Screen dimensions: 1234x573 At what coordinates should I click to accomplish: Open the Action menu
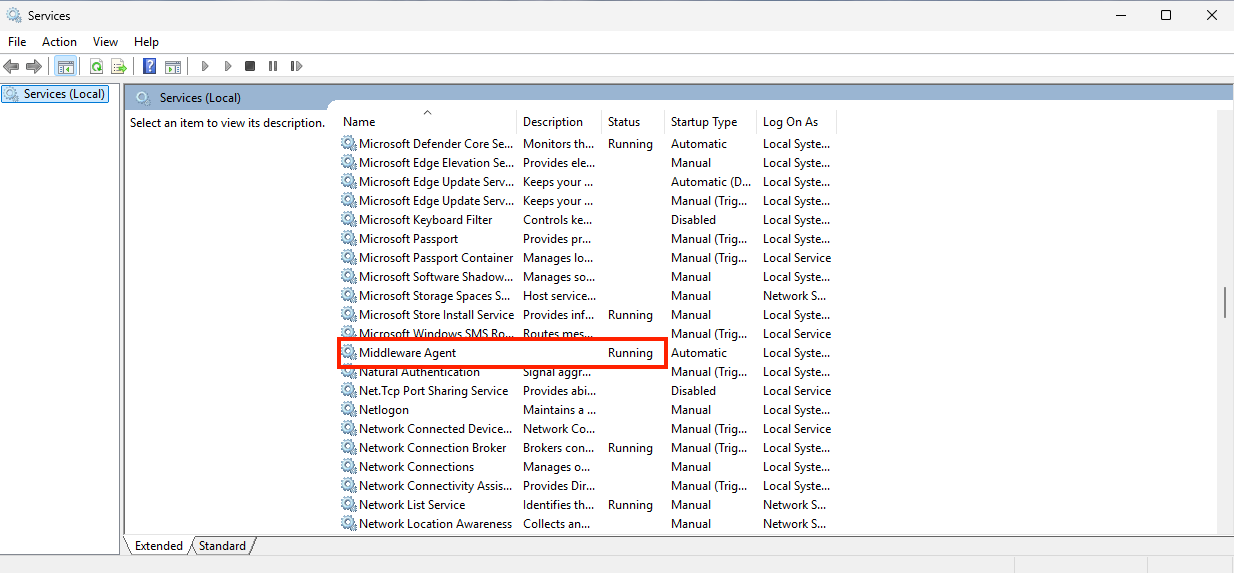click(59, 42)
